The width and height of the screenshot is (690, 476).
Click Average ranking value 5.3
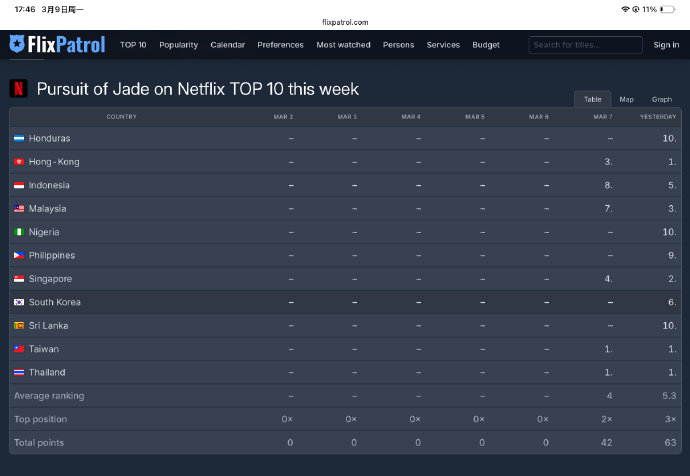669,396
